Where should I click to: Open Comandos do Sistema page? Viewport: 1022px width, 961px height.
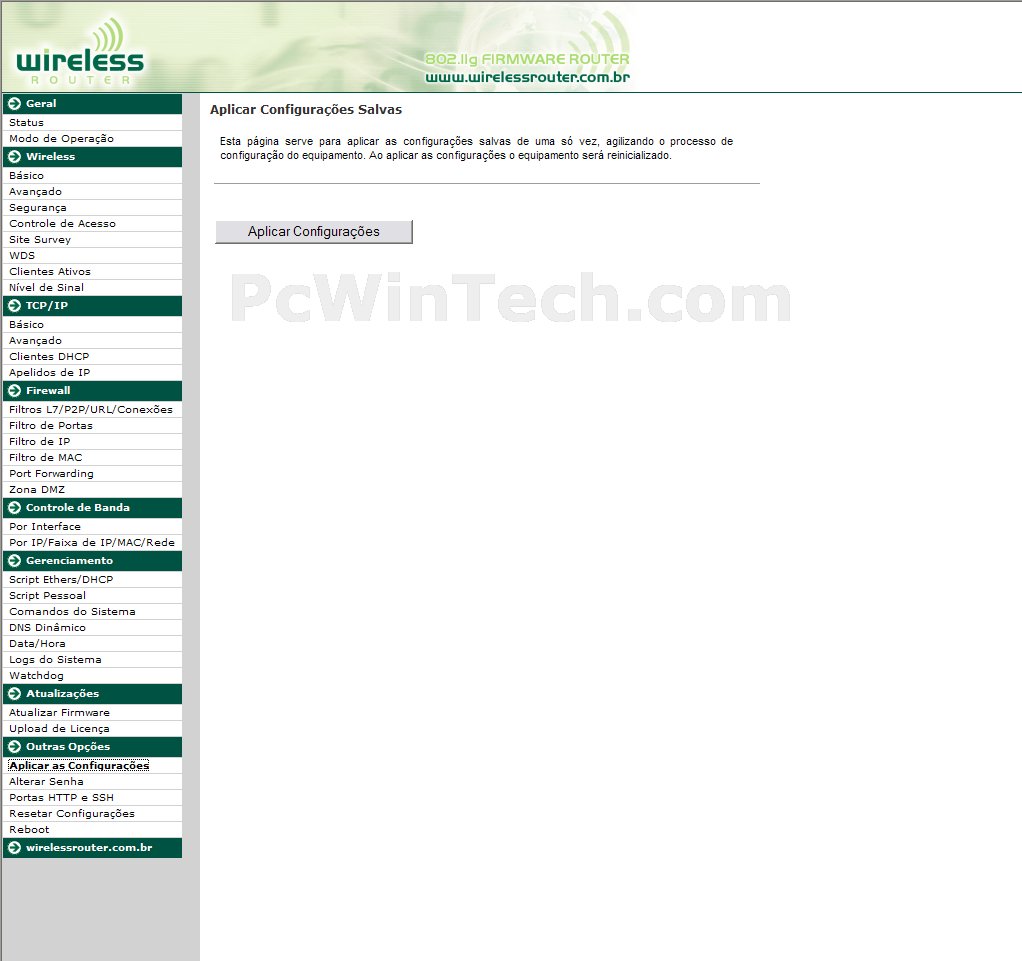(x=72, y=612)
